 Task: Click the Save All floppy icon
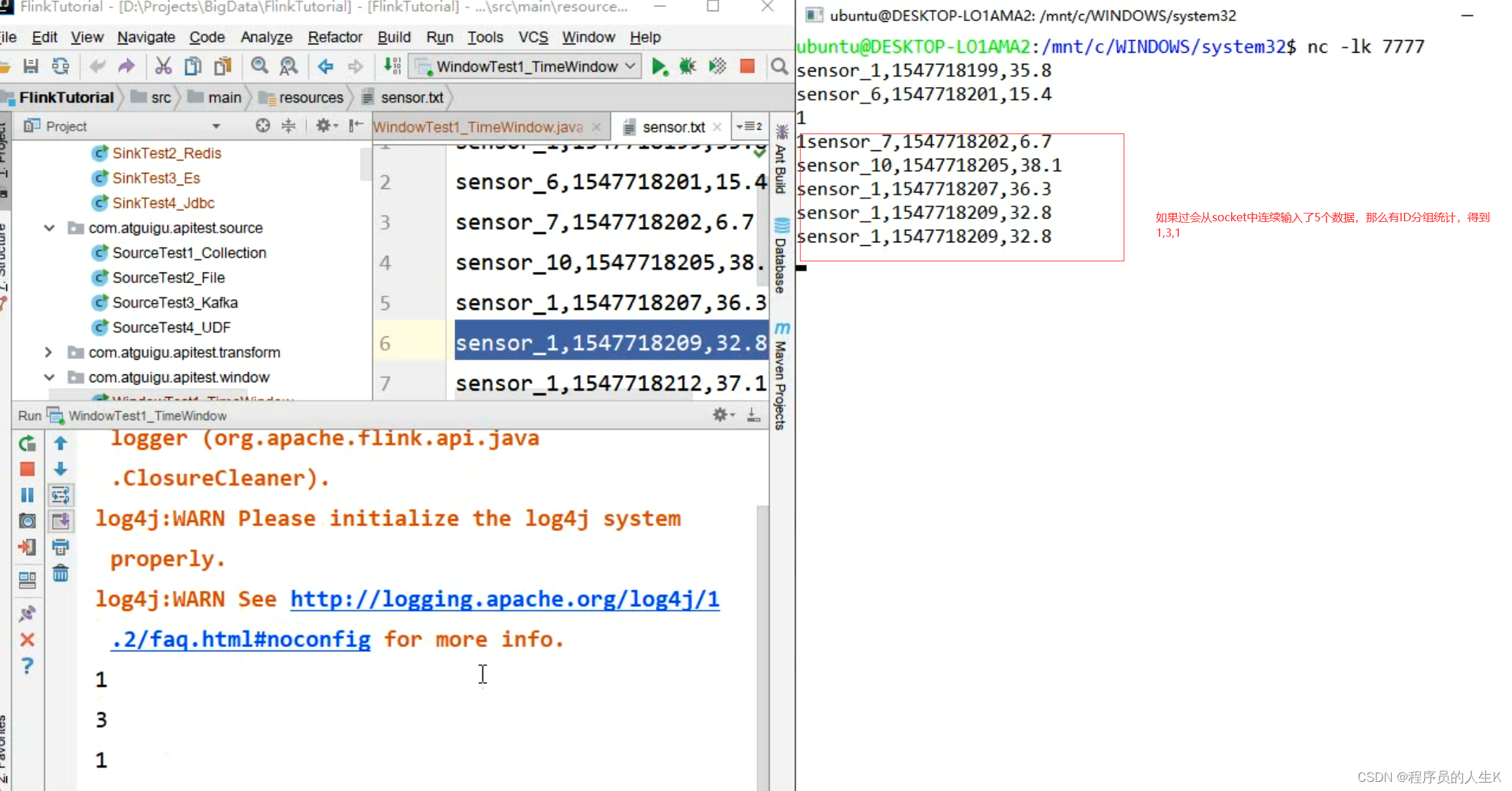click(31, 66)
